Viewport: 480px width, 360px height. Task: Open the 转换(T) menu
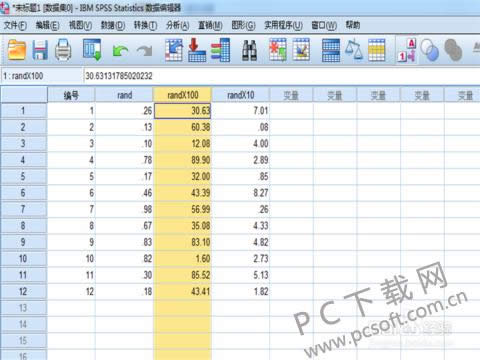click(145, 25)
